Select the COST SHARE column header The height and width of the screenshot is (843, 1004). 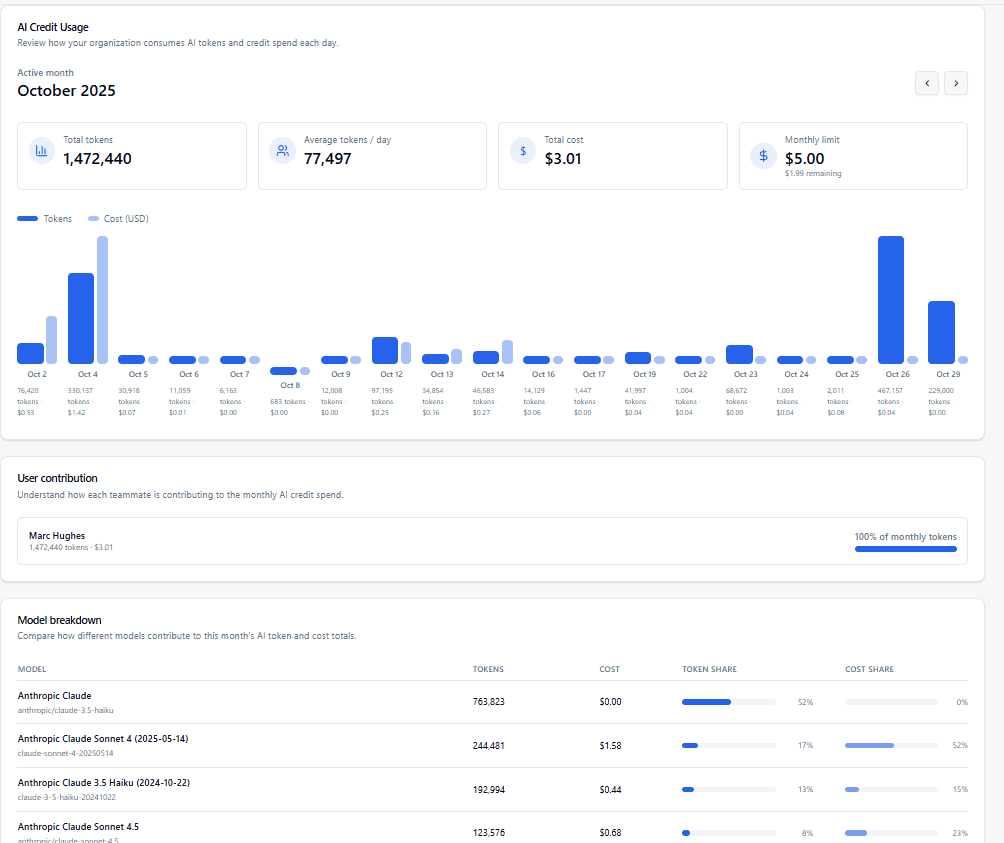click(869, 669)
